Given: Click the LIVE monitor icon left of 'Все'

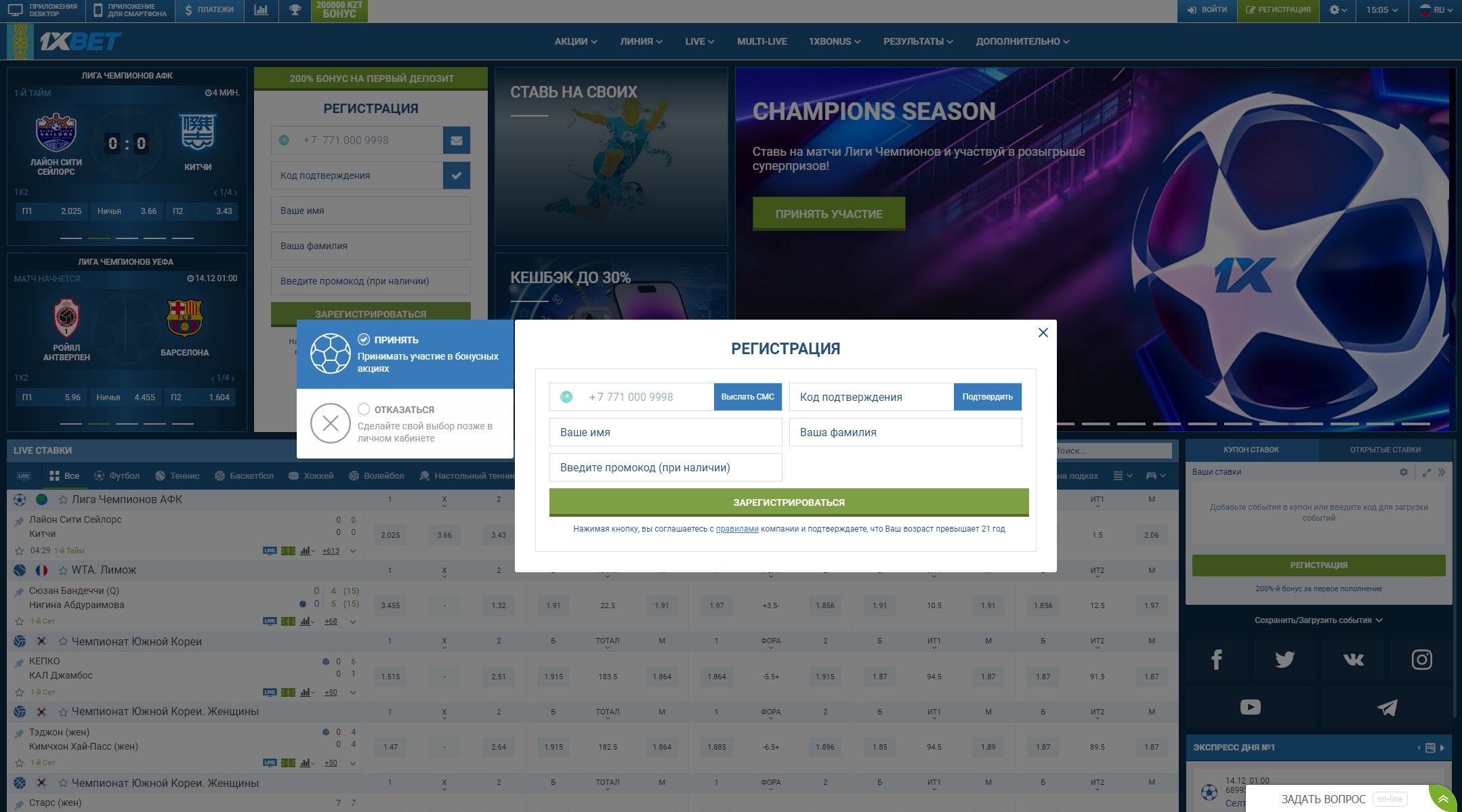Looking at the screenshot, I should 24,476.
